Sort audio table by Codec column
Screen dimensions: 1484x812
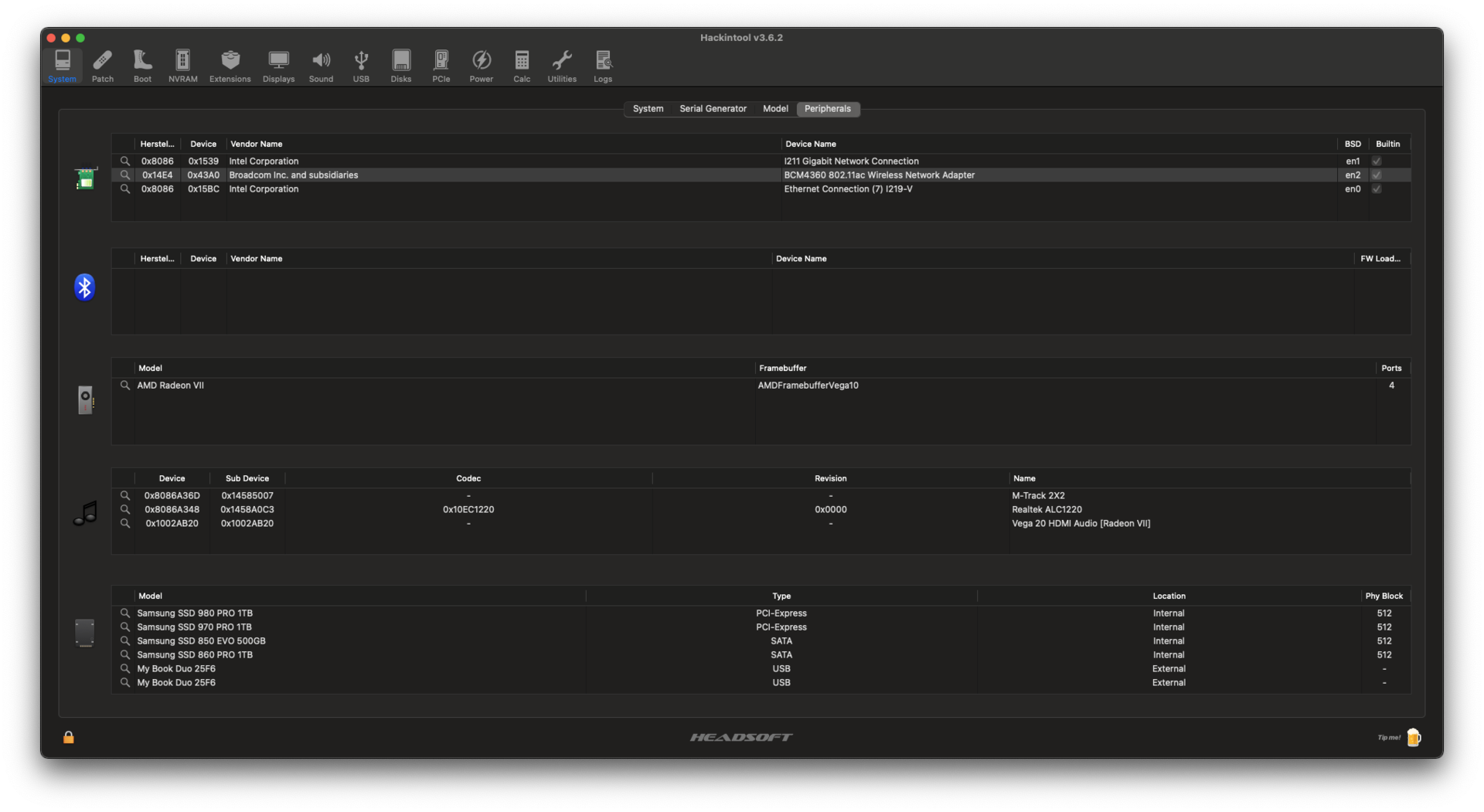[x=468, y=479]
